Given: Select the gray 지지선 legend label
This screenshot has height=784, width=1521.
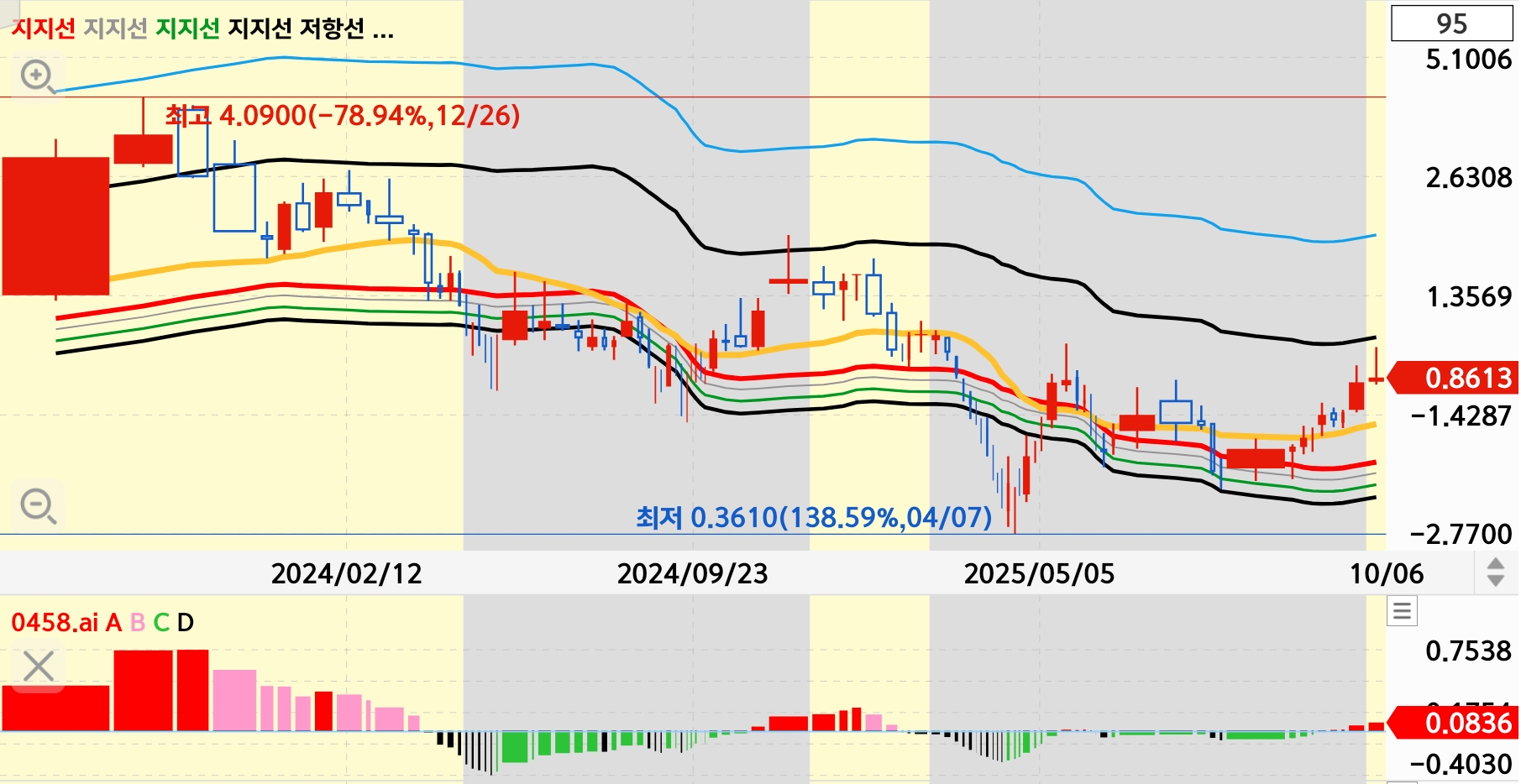Looking at the screenshot, I should click(x=116, y=29).
